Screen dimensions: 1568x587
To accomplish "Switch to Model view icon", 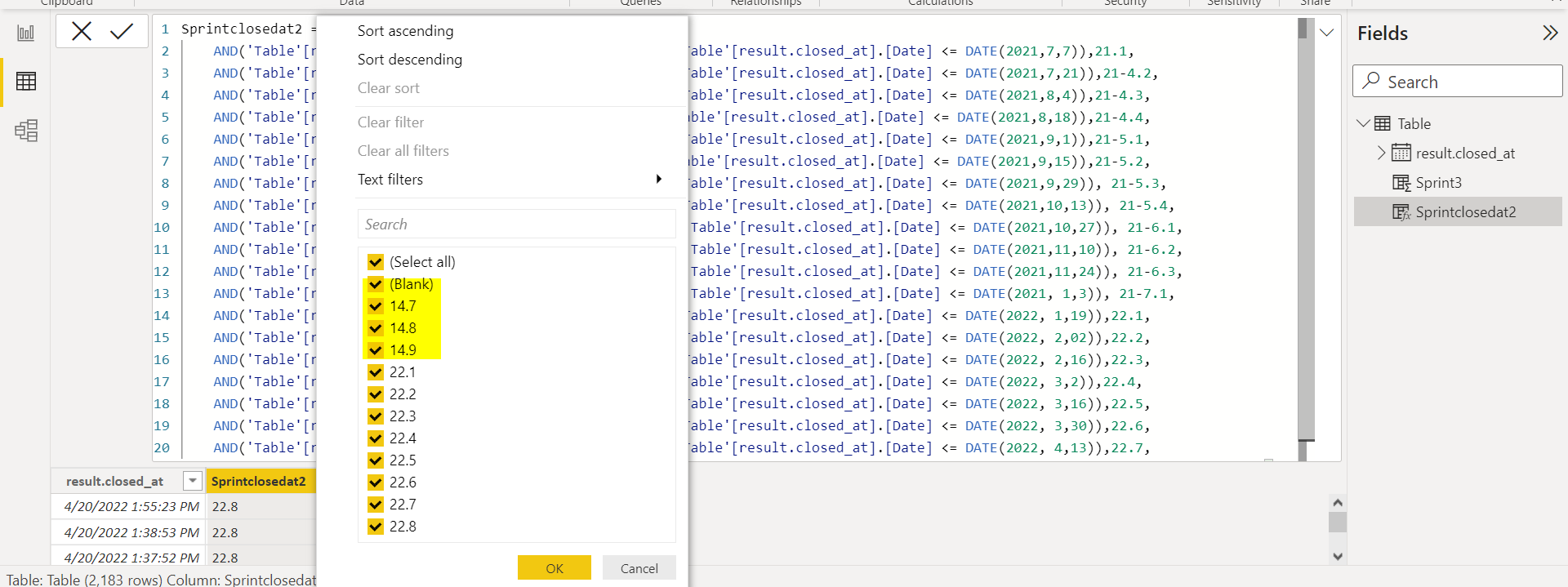I will 26,131.
